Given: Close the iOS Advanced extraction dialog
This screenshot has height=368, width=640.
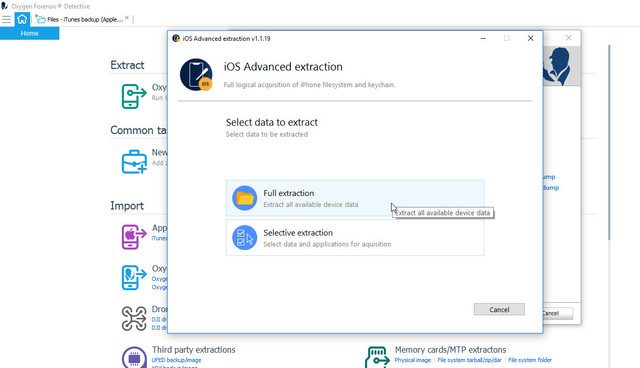Looking at the screenshot, I should click(x=531, y=38).
